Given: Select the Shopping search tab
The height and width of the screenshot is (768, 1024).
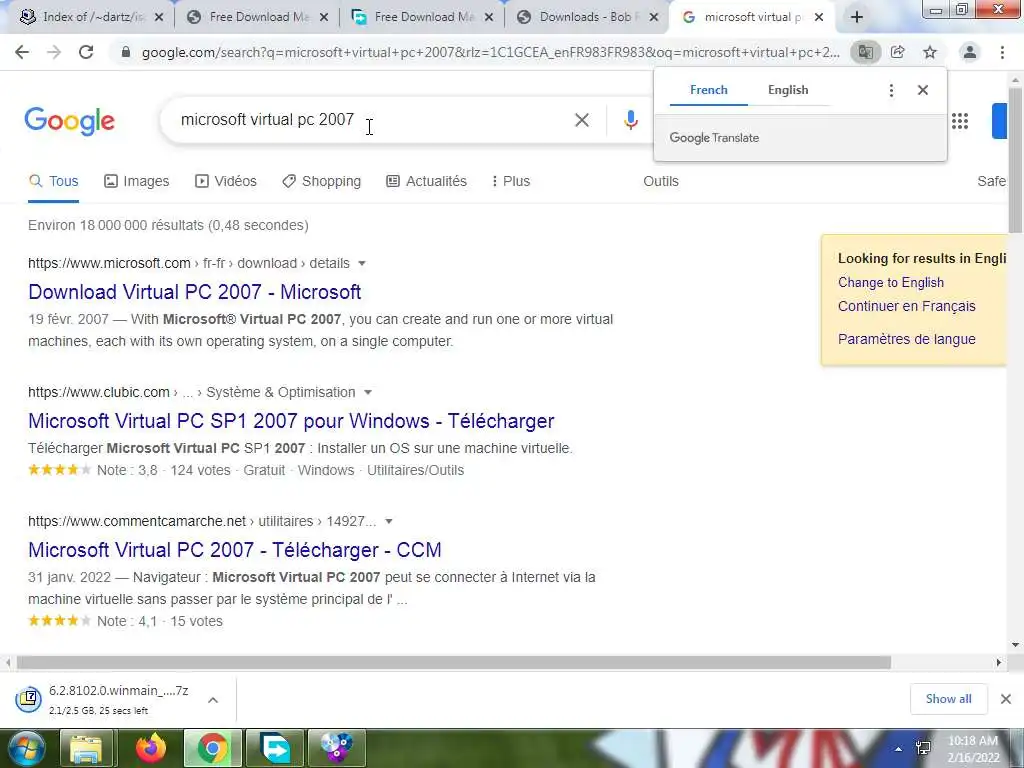Looking at the screenshot, I should 321,181.
